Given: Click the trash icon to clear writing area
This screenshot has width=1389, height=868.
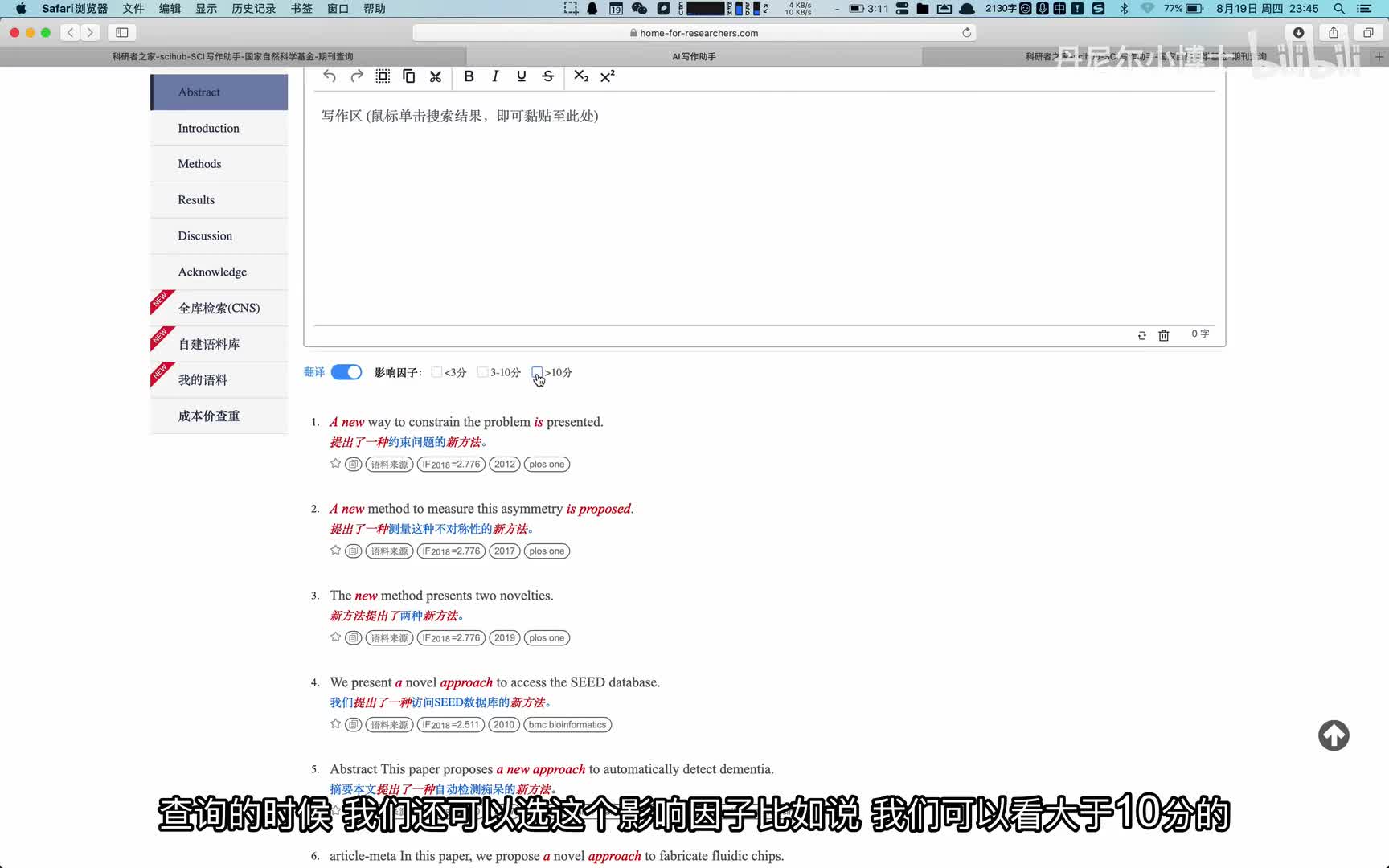Looking at the screenshot, I should pyautogui.click(x=1163, y=335).
